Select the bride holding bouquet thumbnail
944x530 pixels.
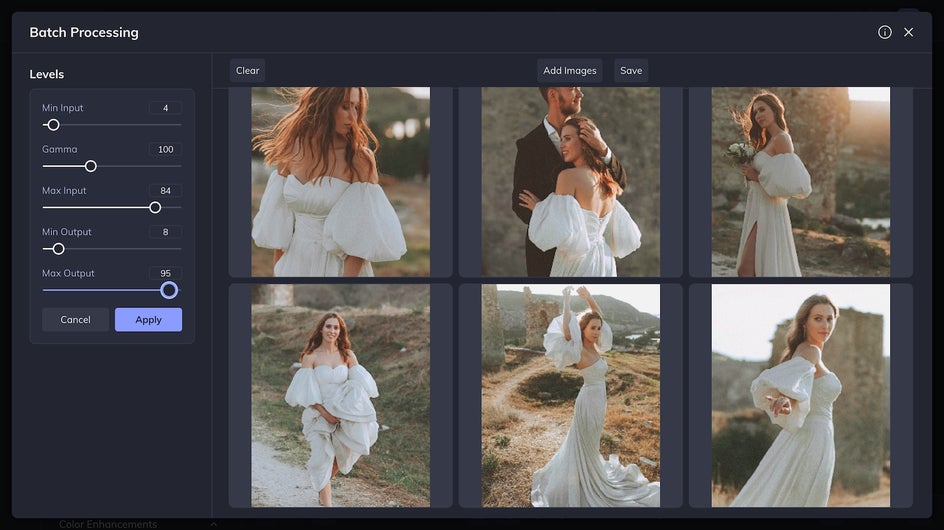tap(801, 182)
